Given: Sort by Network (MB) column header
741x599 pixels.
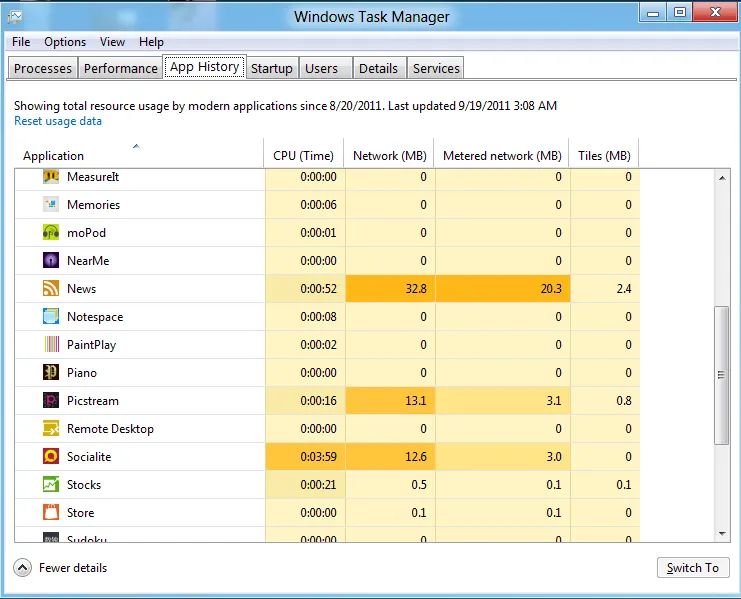Looking at the screenshot, I should [389, 154].
